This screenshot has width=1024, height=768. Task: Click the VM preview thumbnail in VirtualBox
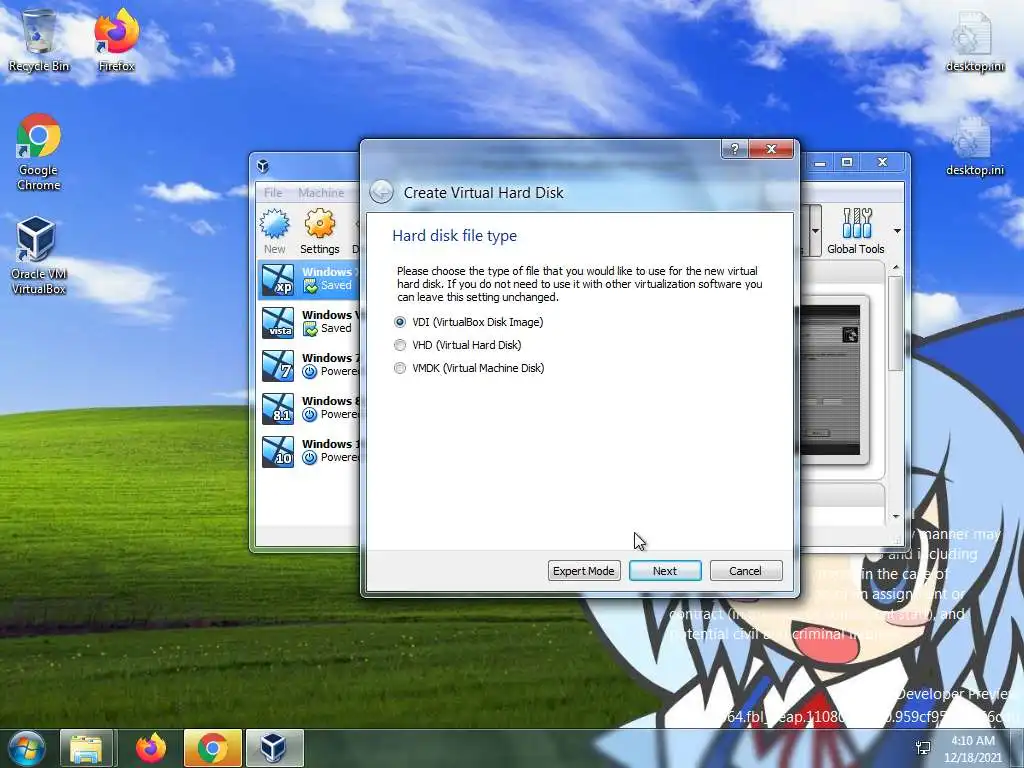[831, 380]
